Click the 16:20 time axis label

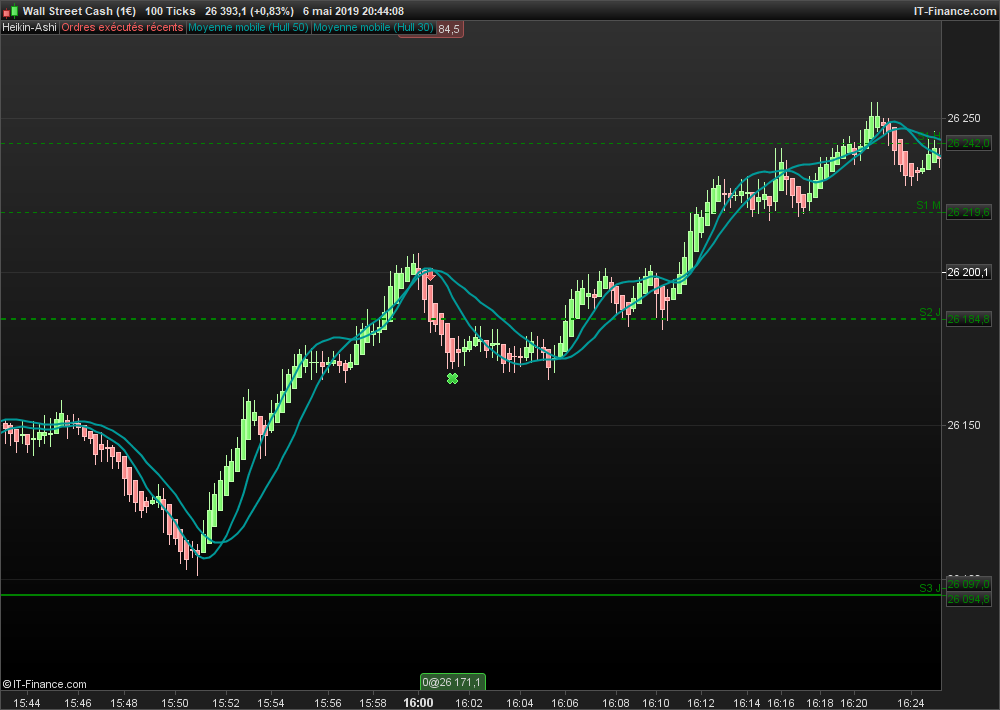click(854, 703)
